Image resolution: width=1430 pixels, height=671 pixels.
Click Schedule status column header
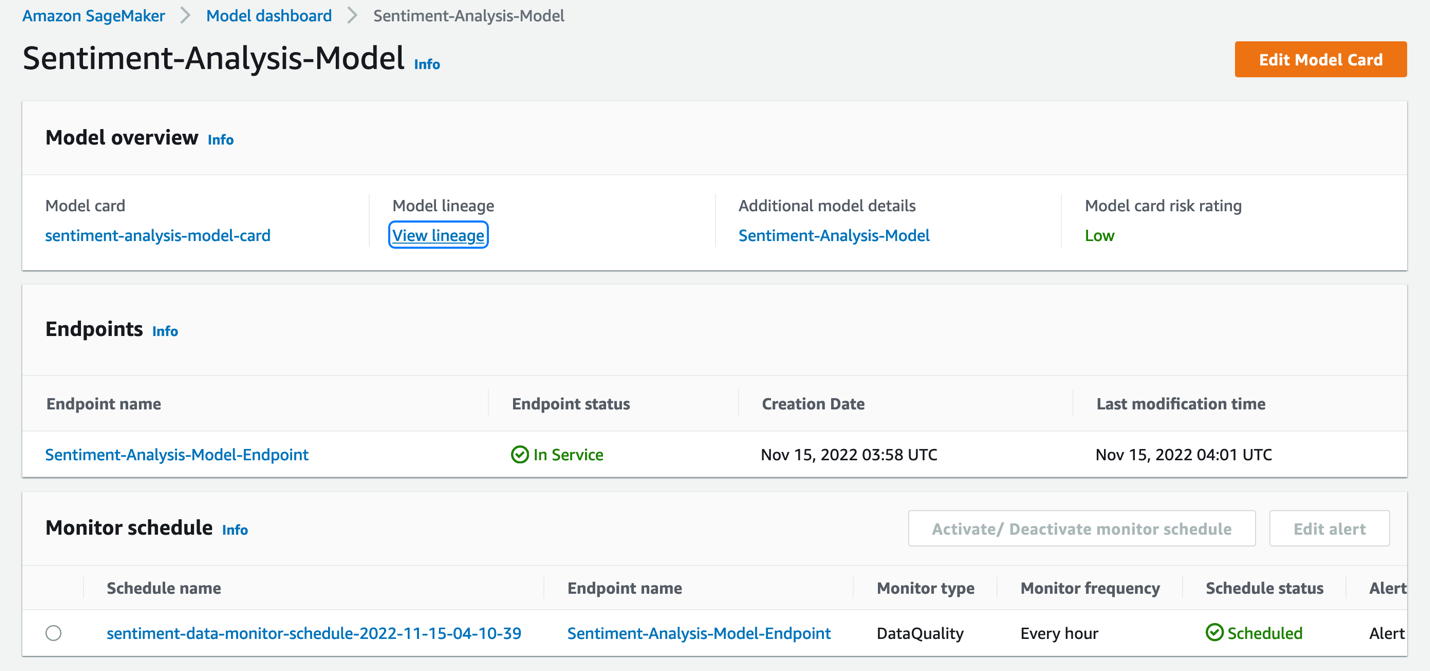tap(1265, 588)
